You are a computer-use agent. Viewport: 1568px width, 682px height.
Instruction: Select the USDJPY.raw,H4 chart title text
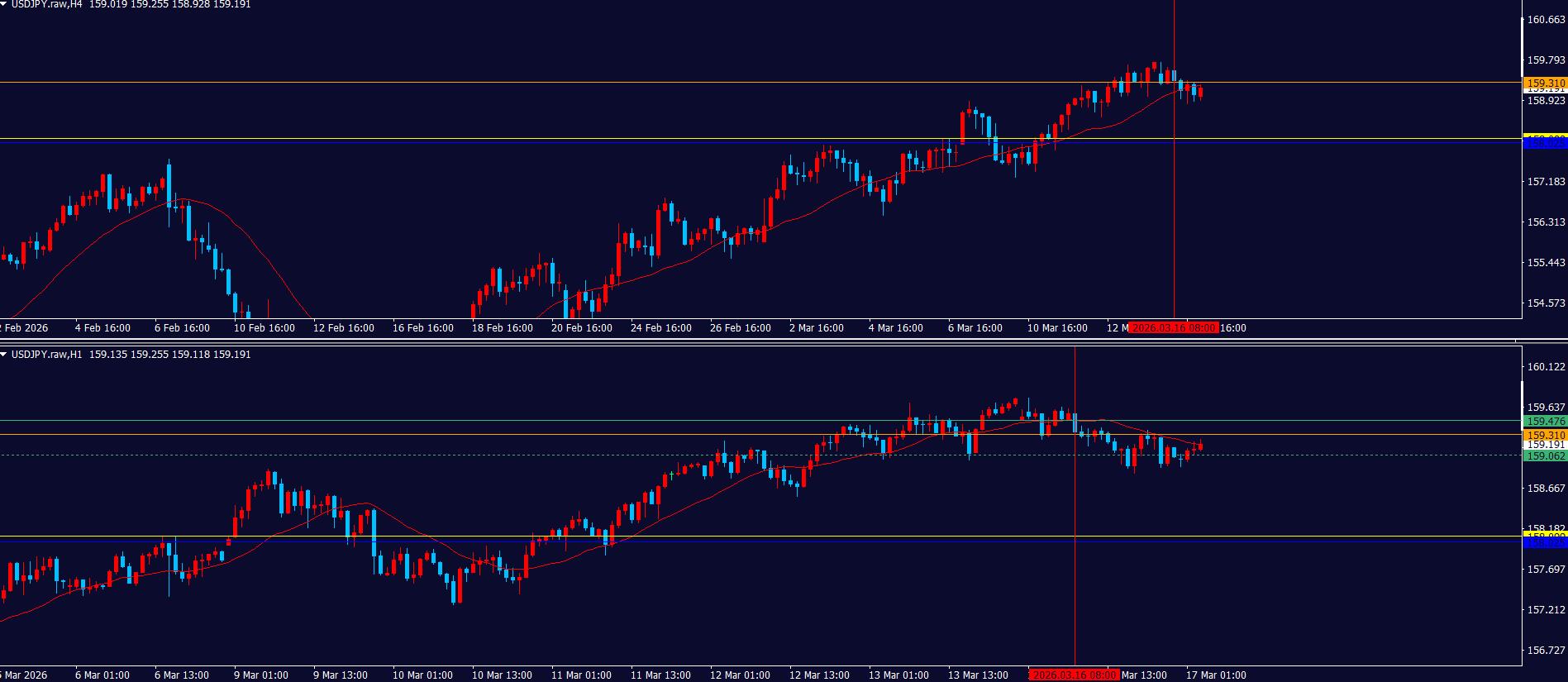tap(46, 4)
